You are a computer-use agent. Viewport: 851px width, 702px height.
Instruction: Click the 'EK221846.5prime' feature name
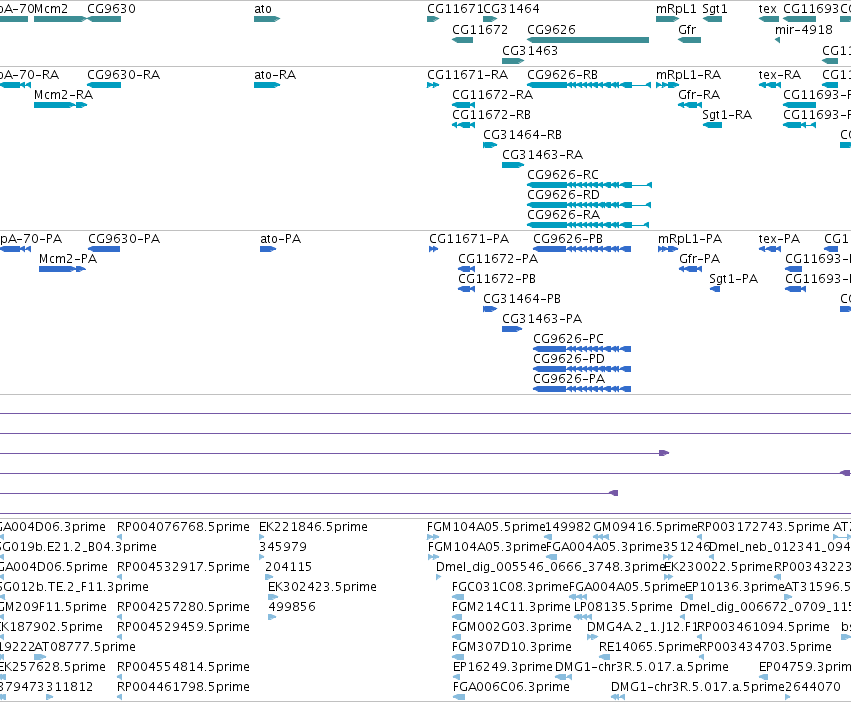[313, 527]
